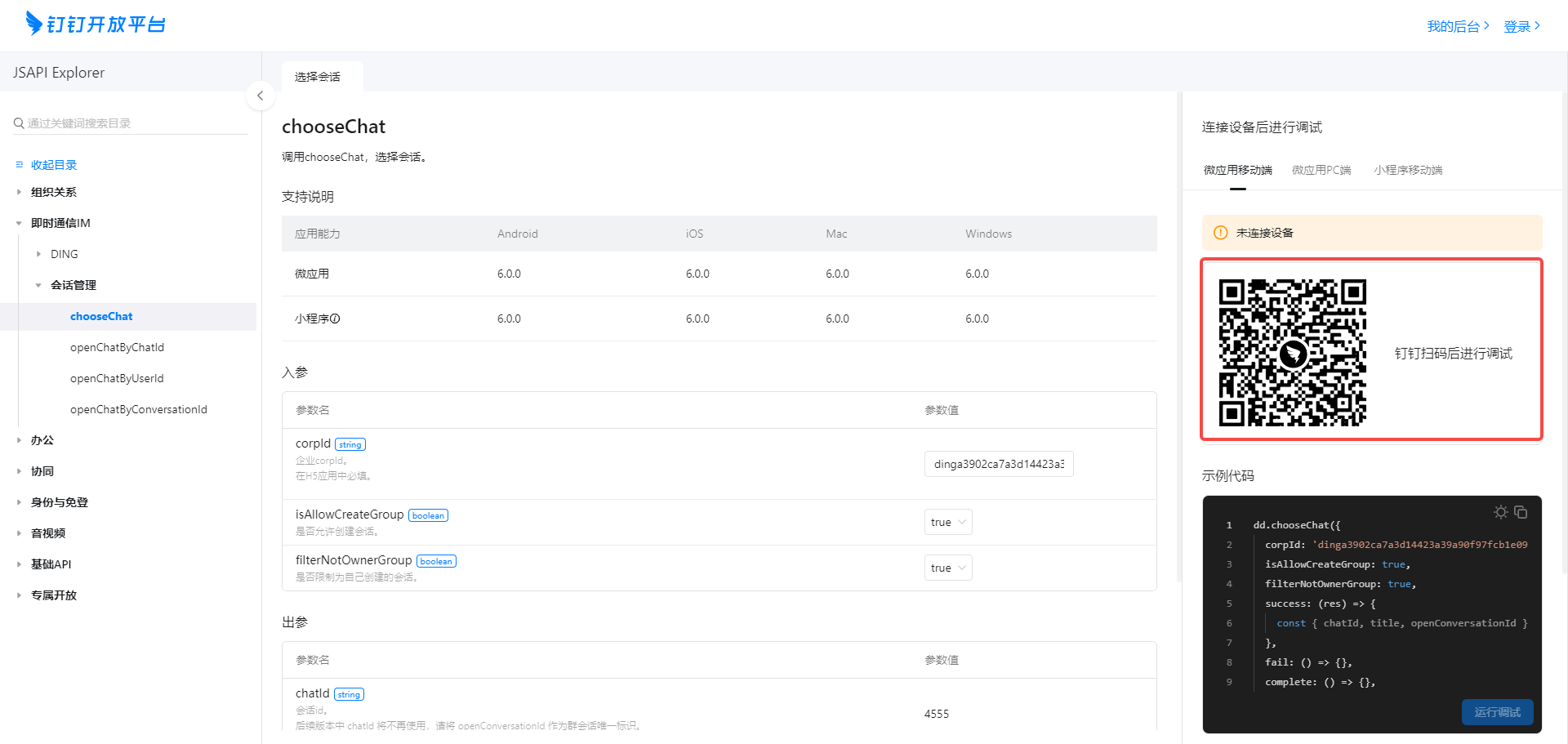Click the 收起目录 collapse list icon
The width and height of the screenshot is (1568, 744).
[x=20, y=165]
